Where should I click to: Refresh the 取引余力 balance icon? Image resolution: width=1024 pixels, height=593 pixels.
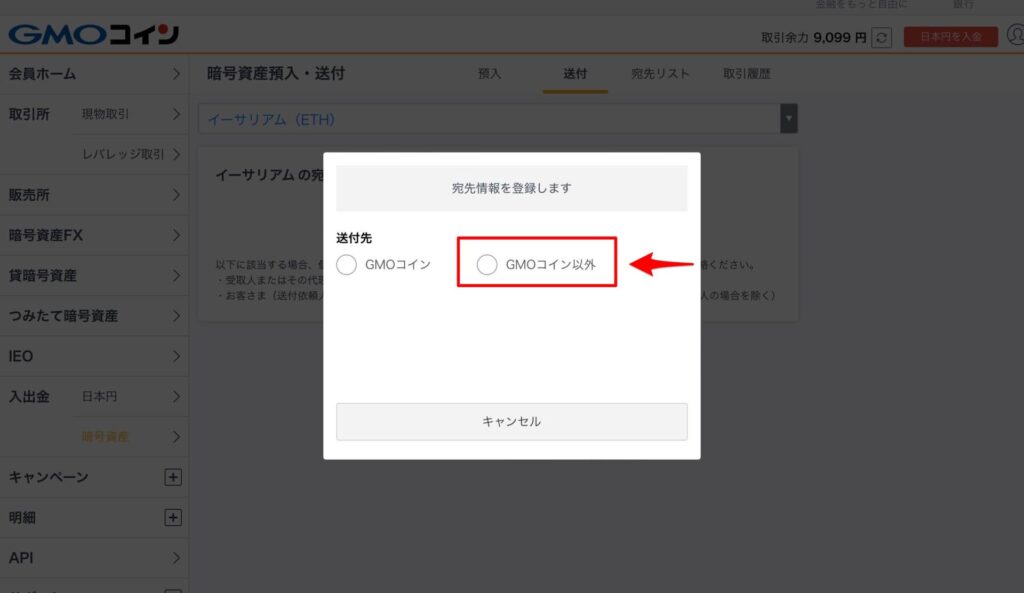pyautogui.click(x=882, y=37)
